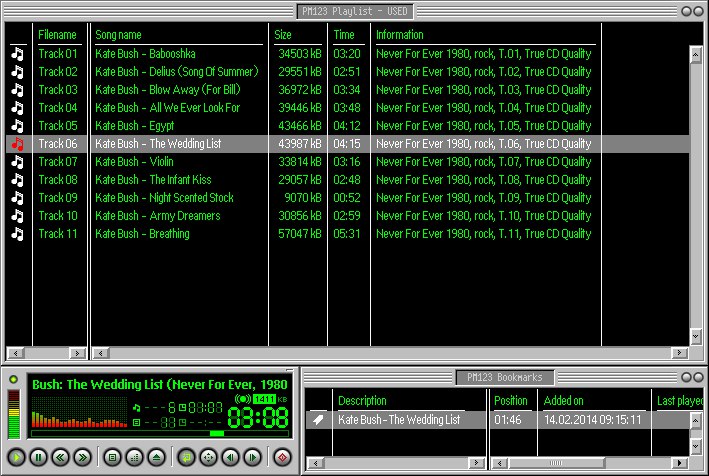
Task: Click Filename pane left scroll arrow
Action: pyautogui.click(x=16, y=353)
